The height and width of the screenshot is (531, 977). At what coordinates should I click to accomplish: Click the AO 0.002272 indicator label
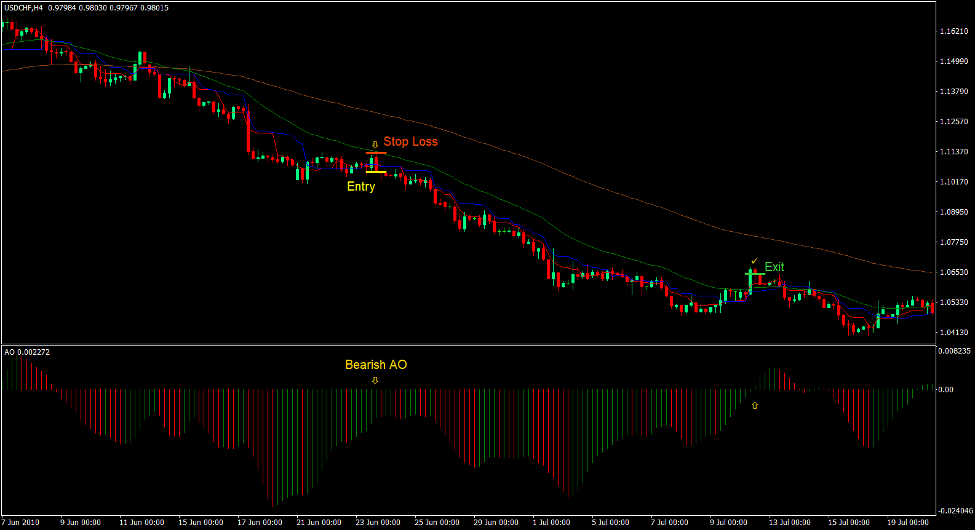pos(27,352)
